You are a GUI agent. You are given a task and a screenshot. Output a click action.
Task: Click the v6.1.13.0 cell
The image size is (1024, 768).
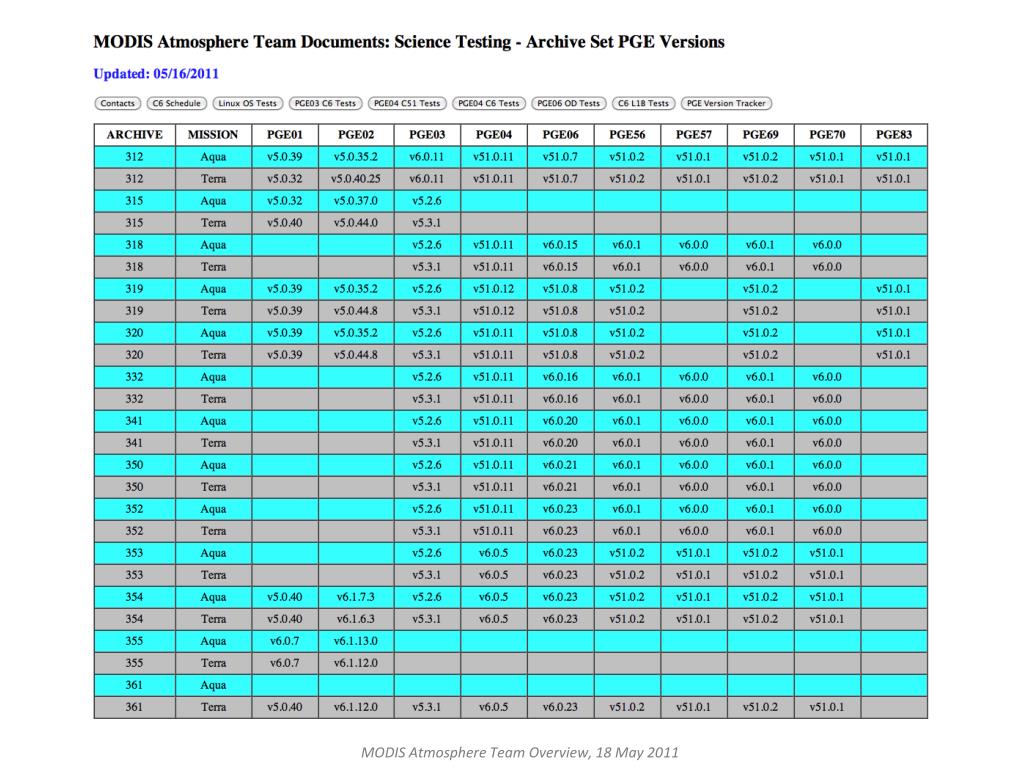(x=356, y=641)
